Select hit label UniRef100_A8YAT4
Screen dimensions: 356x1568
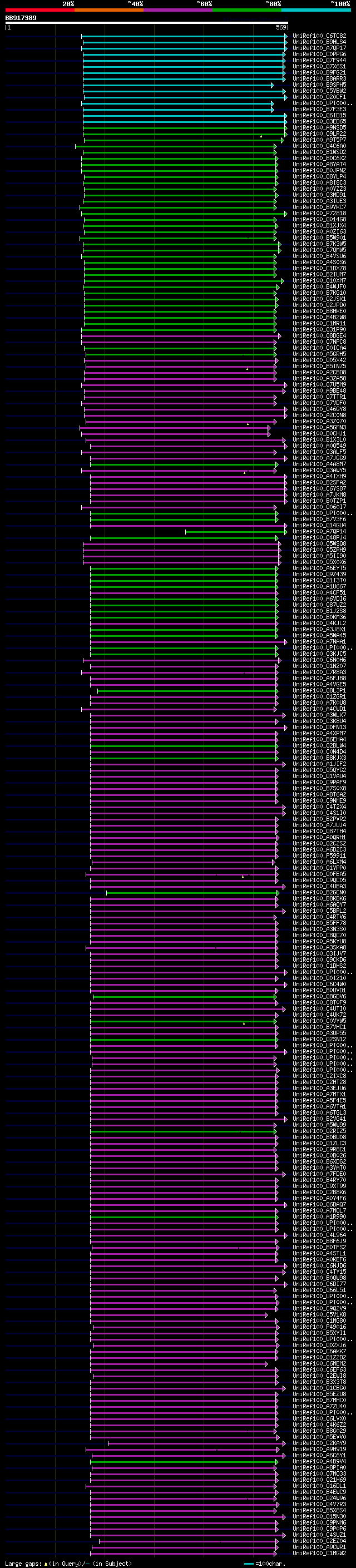click(x=319, y=164)
